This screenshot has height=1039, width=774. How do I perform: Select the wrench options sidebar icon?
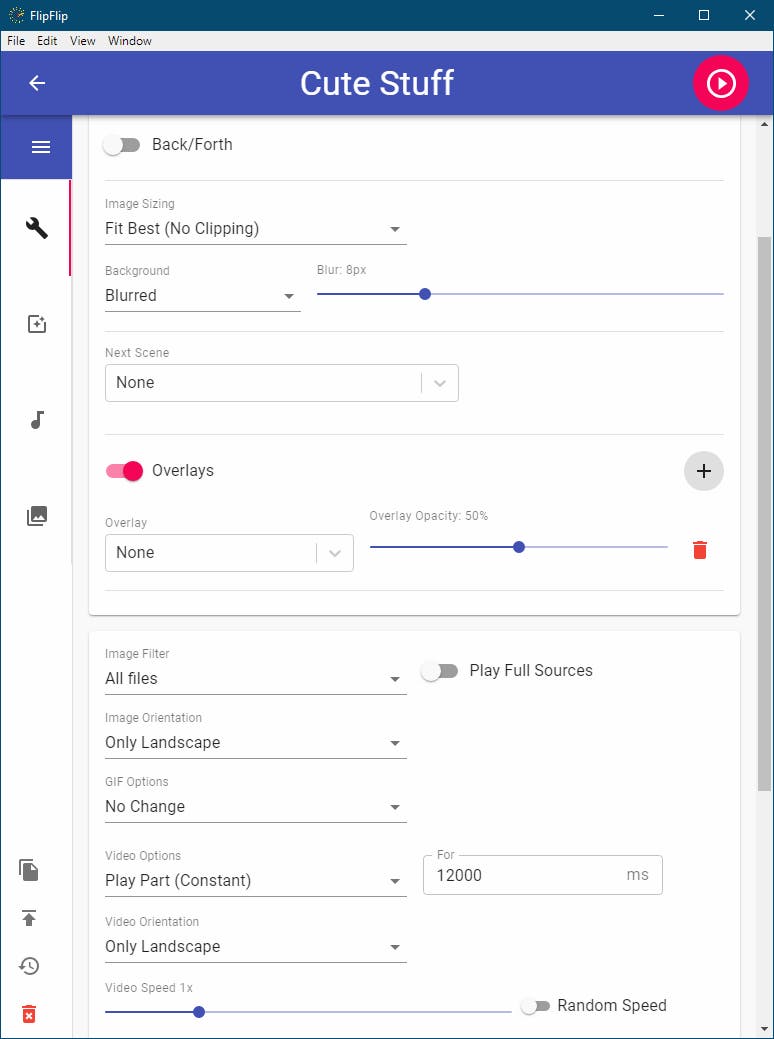coord(37,228)
